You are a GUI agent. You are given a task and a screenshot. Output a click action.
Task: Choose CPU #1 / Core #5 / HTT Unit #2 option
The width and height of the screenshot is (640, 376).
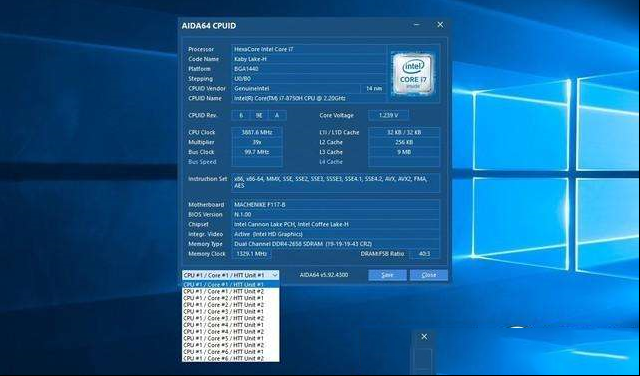coord(231,345)
